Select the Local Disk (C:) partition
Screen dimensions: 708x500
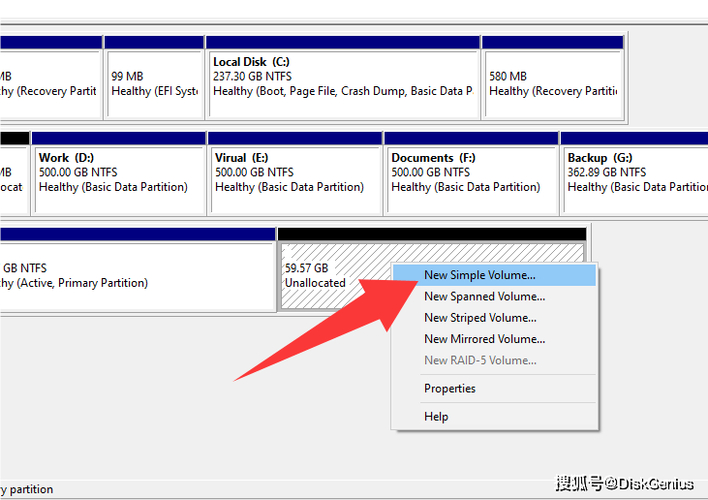(x=343, y=78)
